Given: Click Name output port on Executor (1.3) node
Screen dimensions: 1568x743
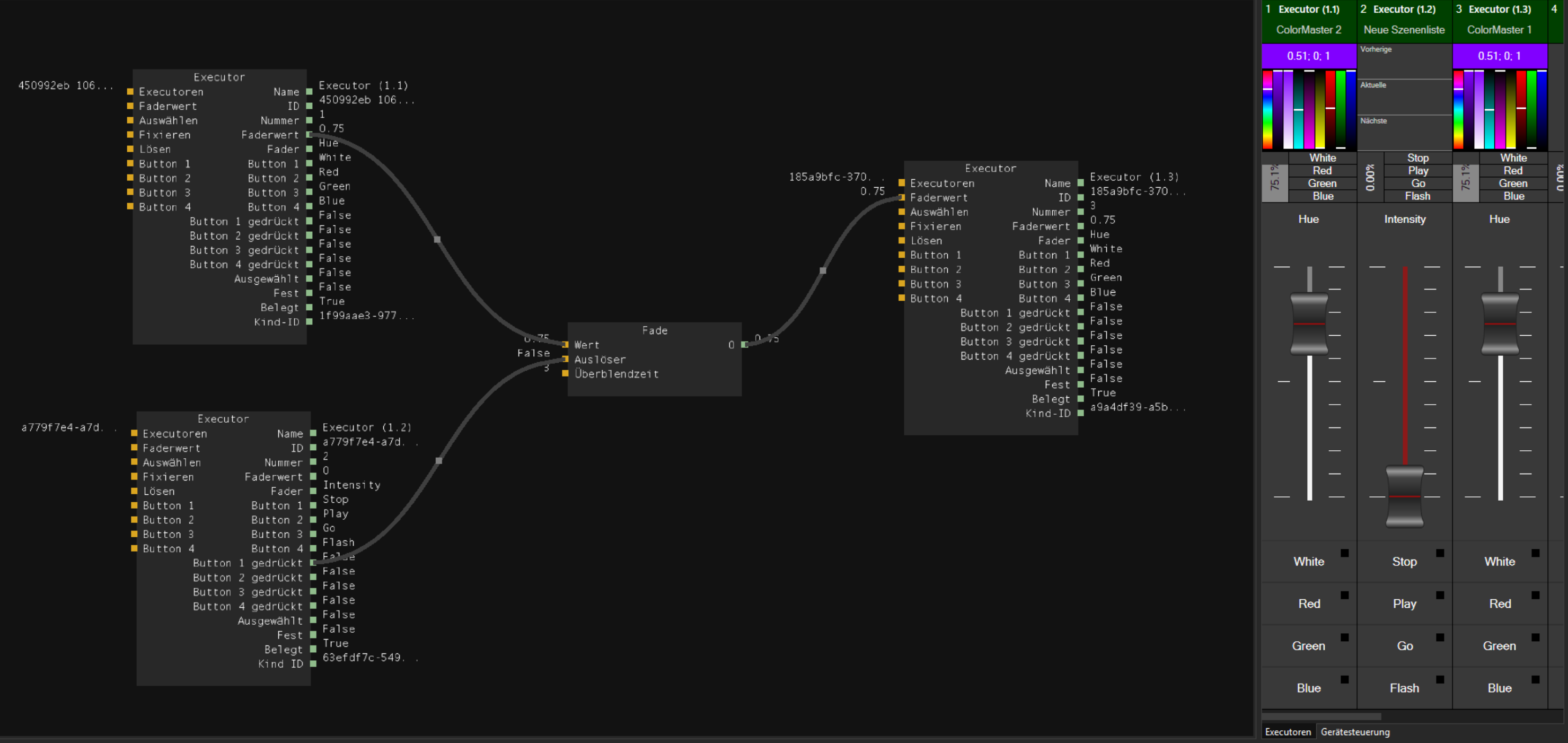Looking at the screenshot, I should click(x=1080, y=183).
